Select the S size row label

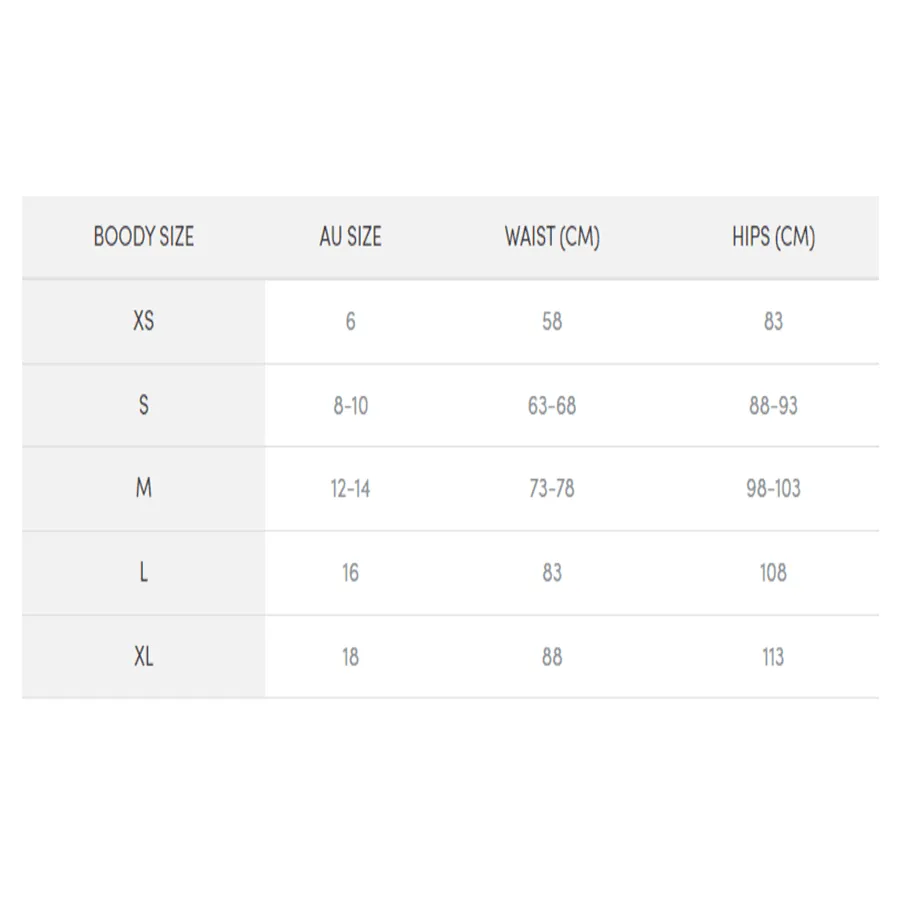(143, 405)
